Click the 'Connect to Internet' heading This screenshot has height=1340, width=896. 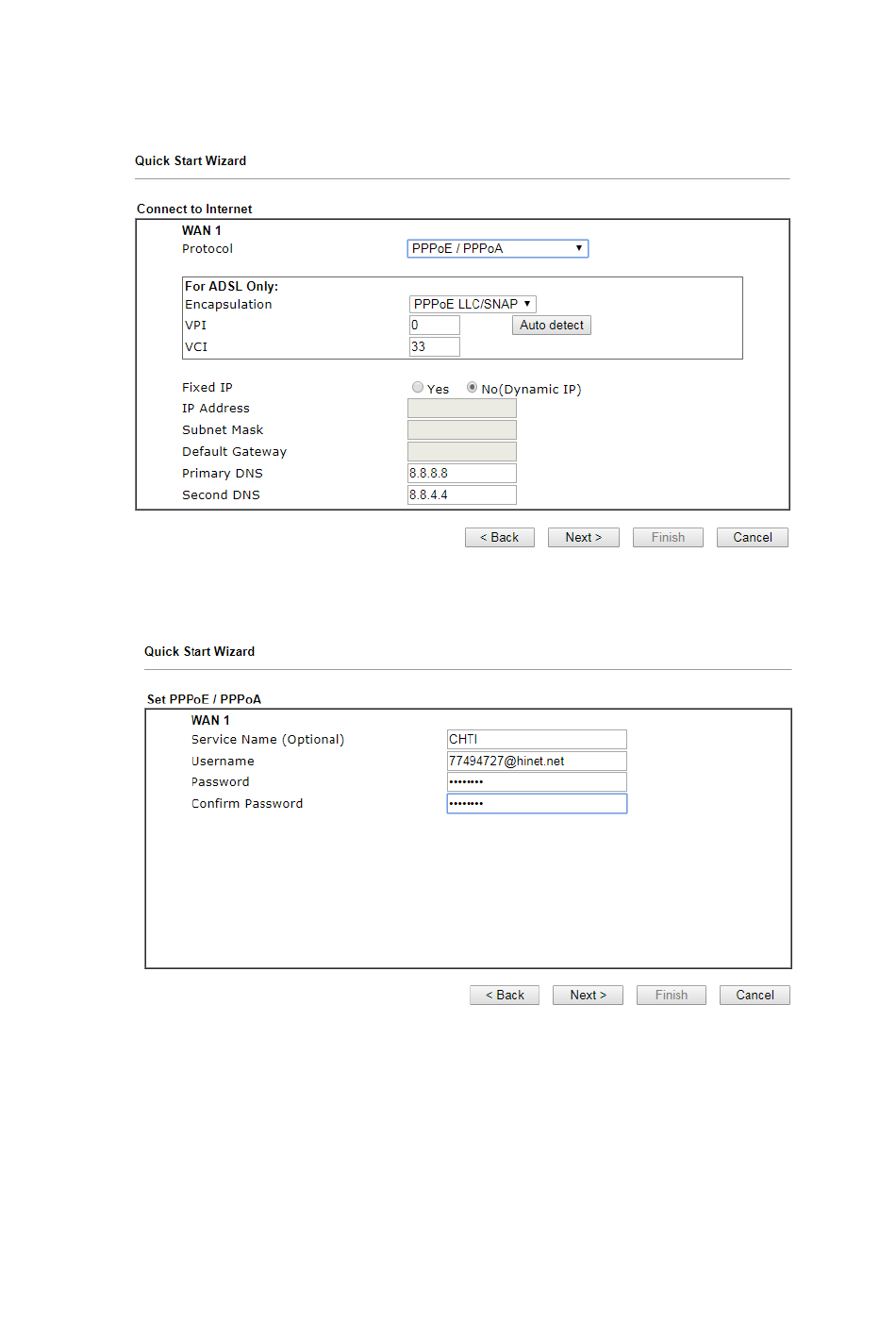tap(194, 209)
